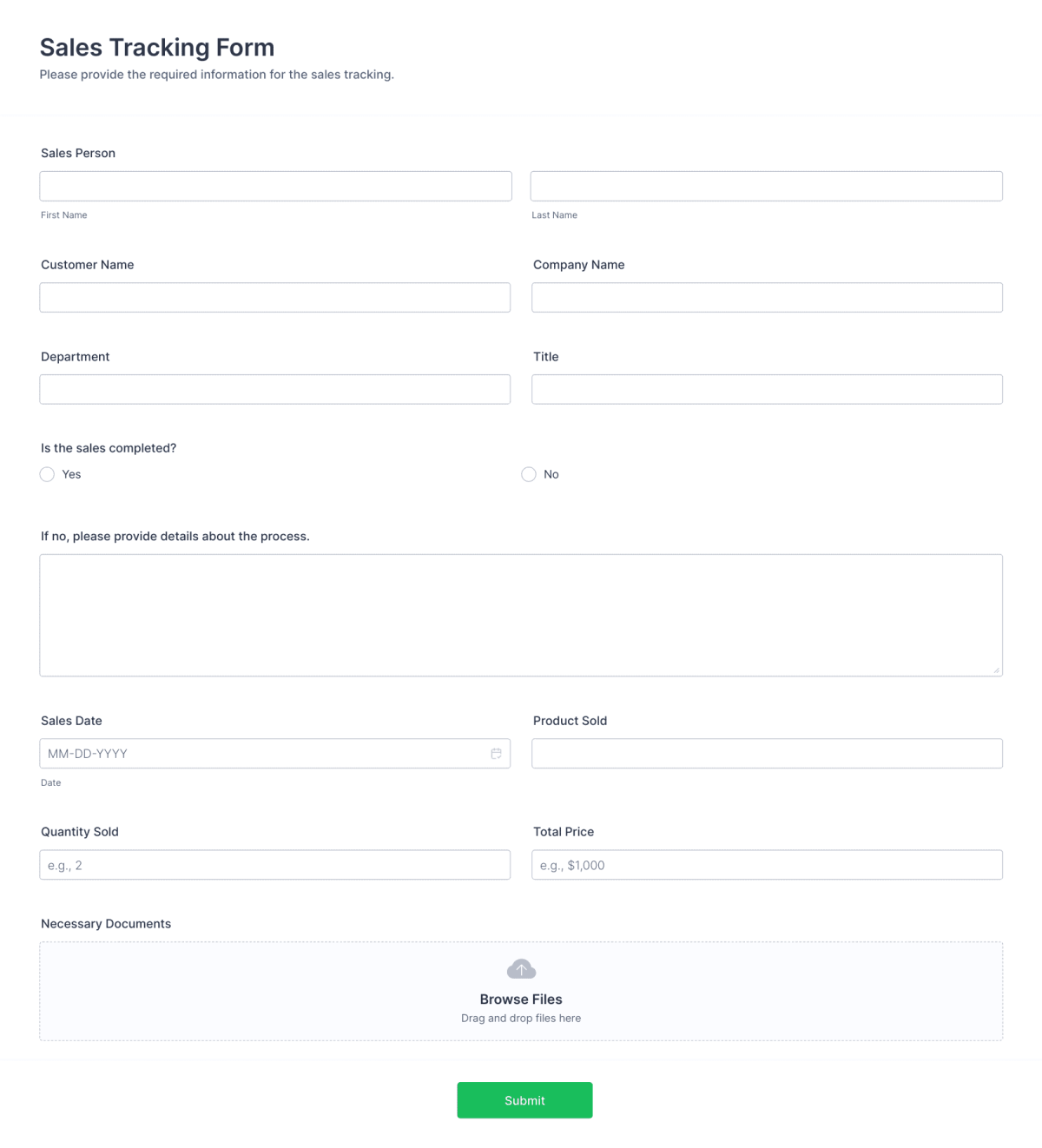1042x1148 pixels.
Task: Click the Department input box
Action: tap(274, 389)
